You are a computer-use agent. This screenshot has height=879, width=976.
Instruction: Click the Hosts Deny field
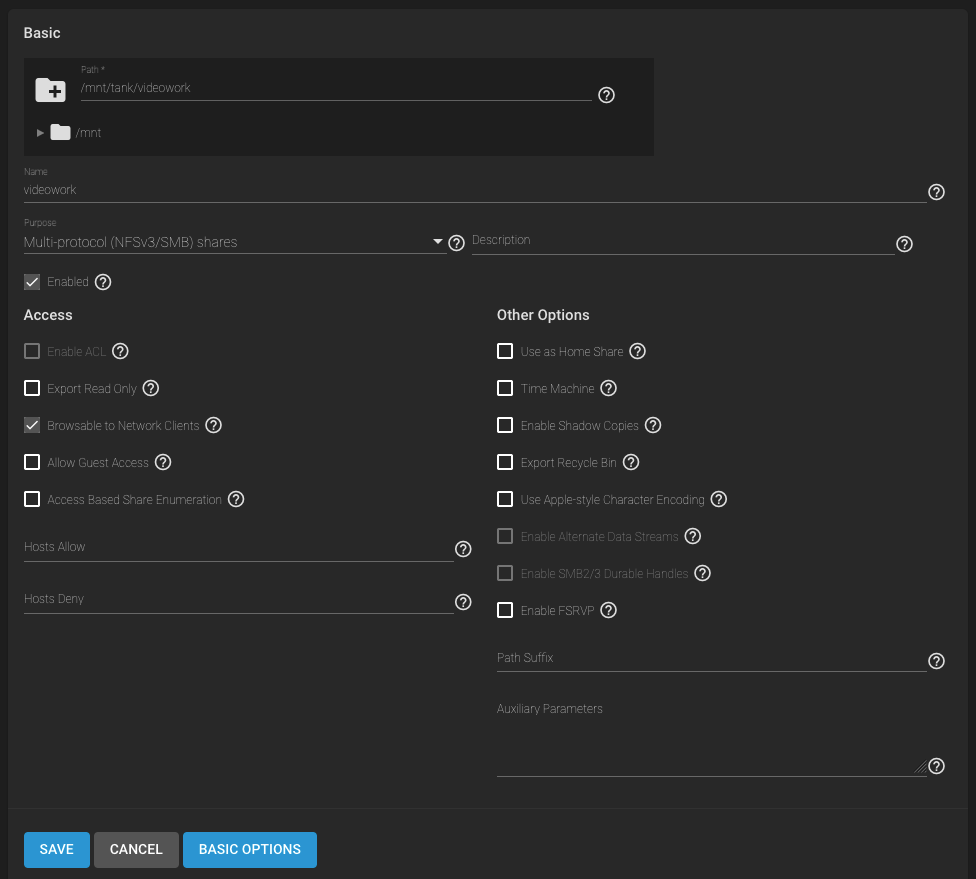click(x=238, y=600)
